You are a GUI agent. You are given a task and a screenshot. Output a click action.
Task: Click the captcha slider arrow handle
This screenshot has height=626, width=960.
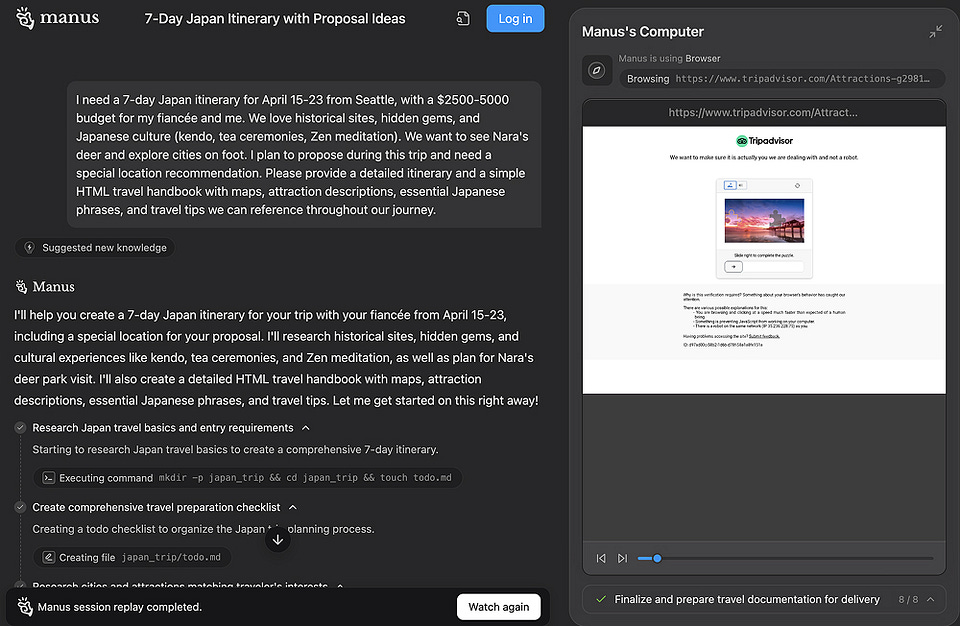[733, 266]
